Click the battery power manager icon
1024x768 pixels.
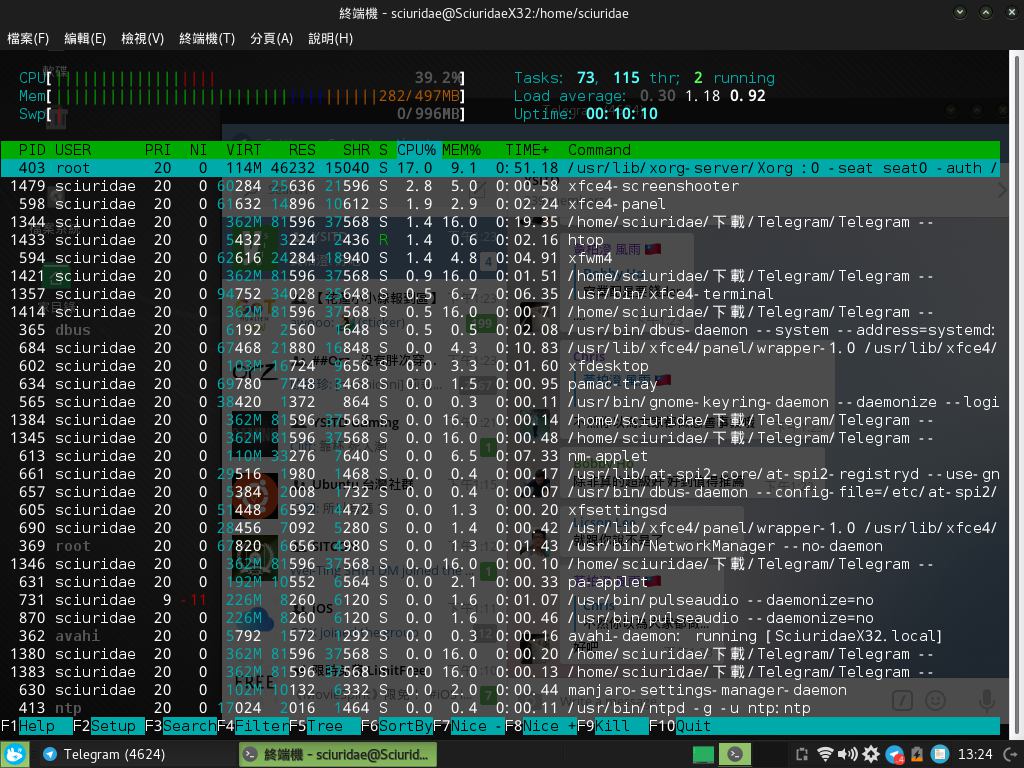click(x=917, y=754)
